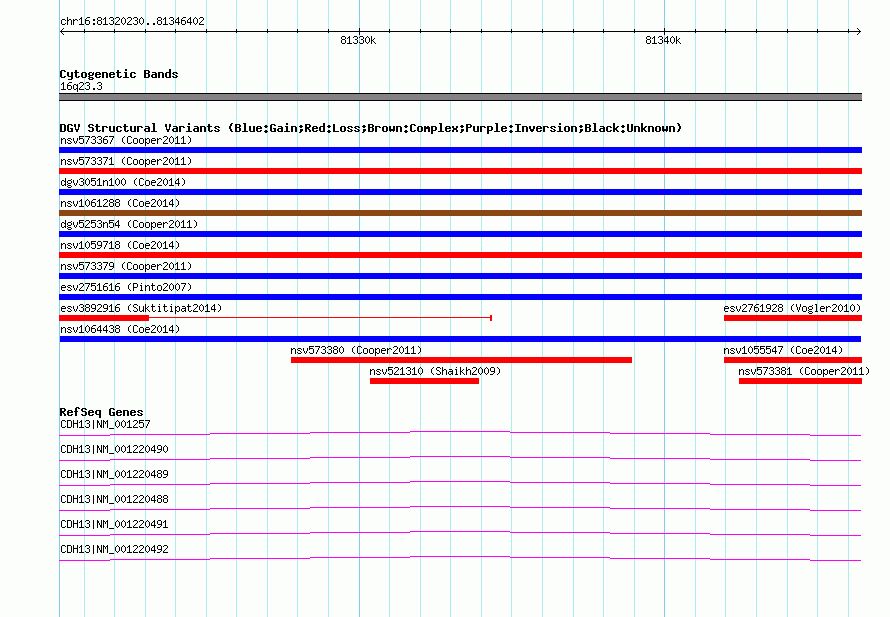Click the nsv573380 (Cooper2011) loss bar
The height and width of the screenshot is (617, 890).
(461, 360)
